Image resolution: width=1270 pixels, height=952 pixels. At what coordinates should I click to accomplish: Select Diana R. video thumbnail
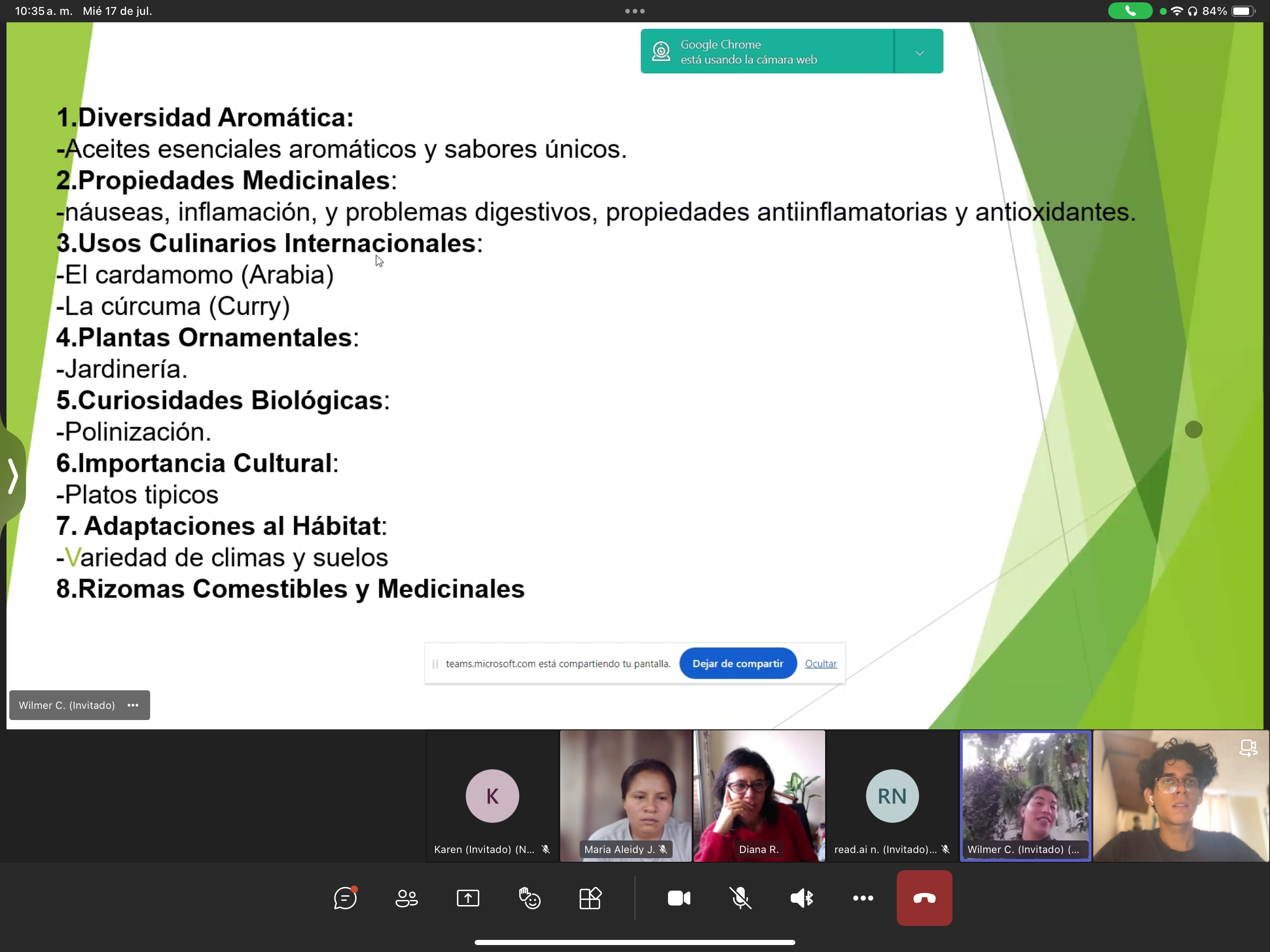click(759, 795)
